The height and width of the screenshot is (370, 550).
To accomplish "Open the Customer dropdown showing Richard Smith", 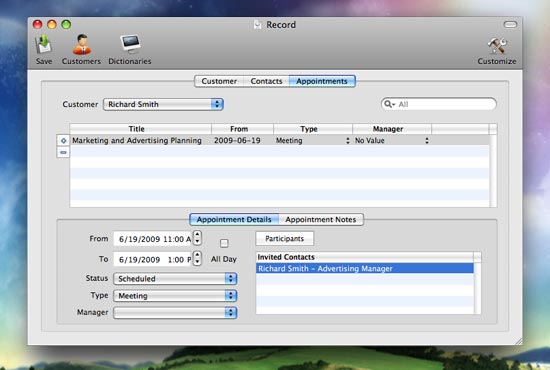I will coord(163,104).
